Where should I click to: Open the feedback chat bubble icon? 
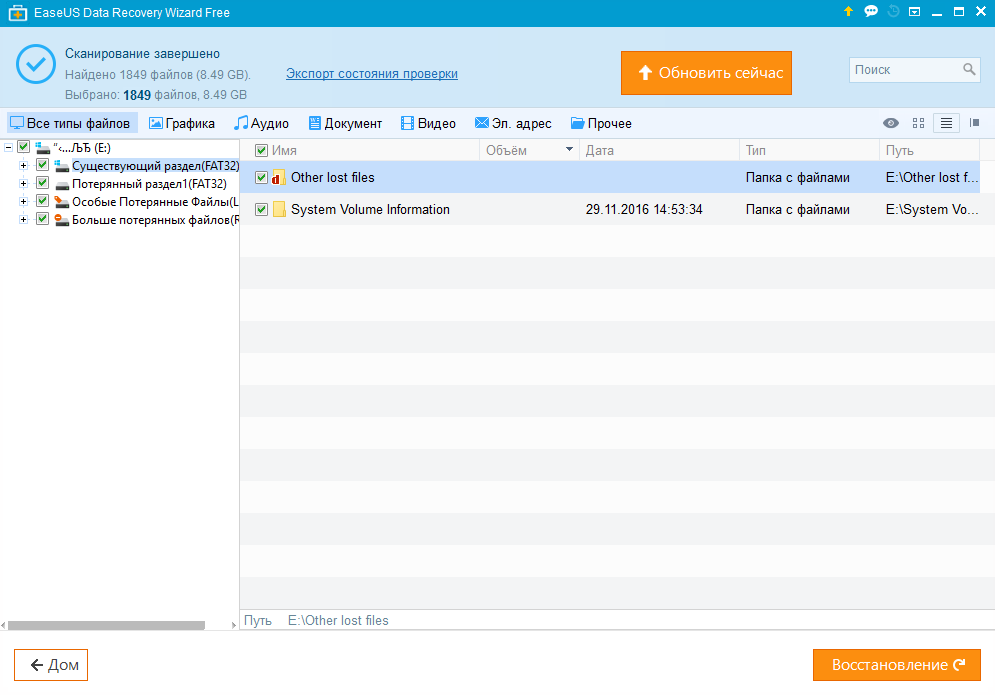[x=871, y=11]
